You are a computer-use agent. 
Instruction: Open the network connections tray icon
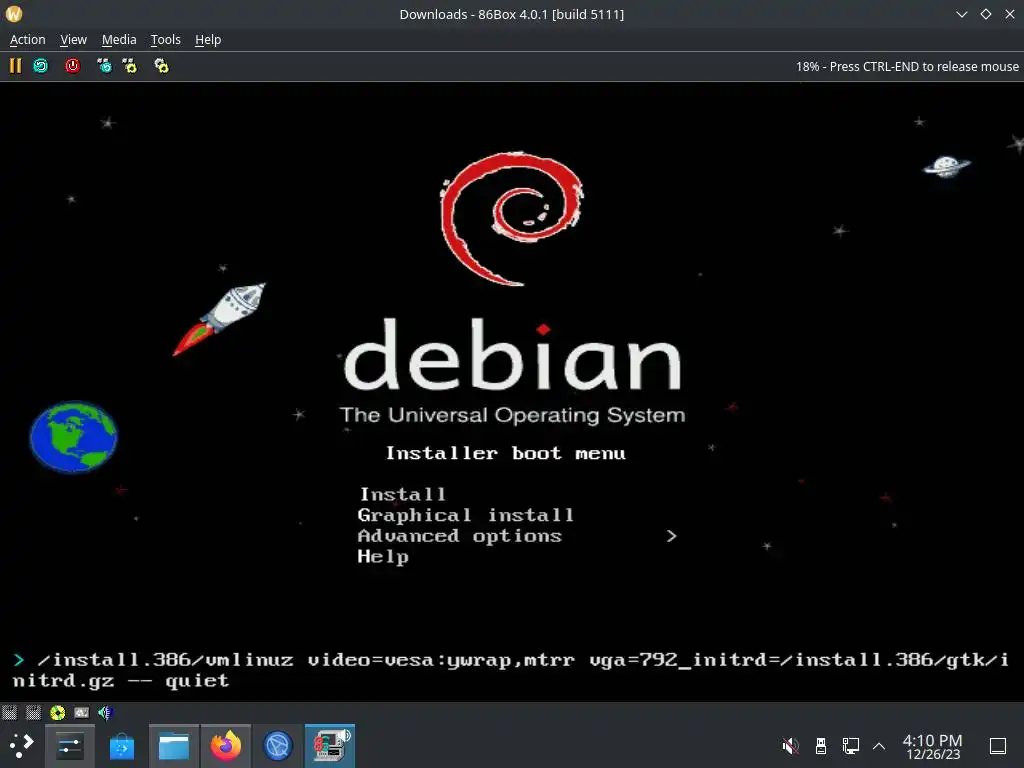point(850,746)
